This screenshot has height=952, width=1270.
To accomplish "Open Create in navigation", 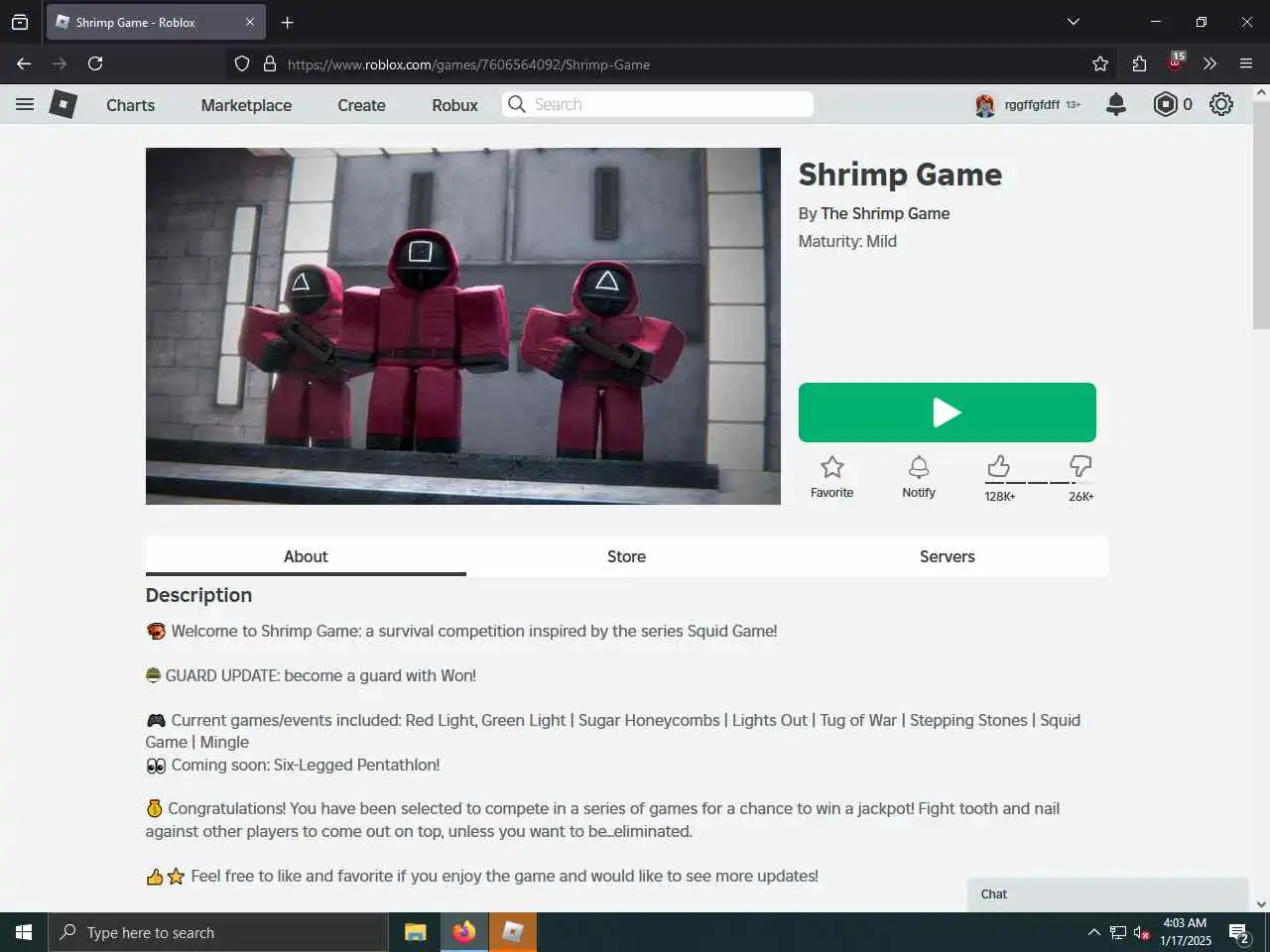I will (361, 105).
